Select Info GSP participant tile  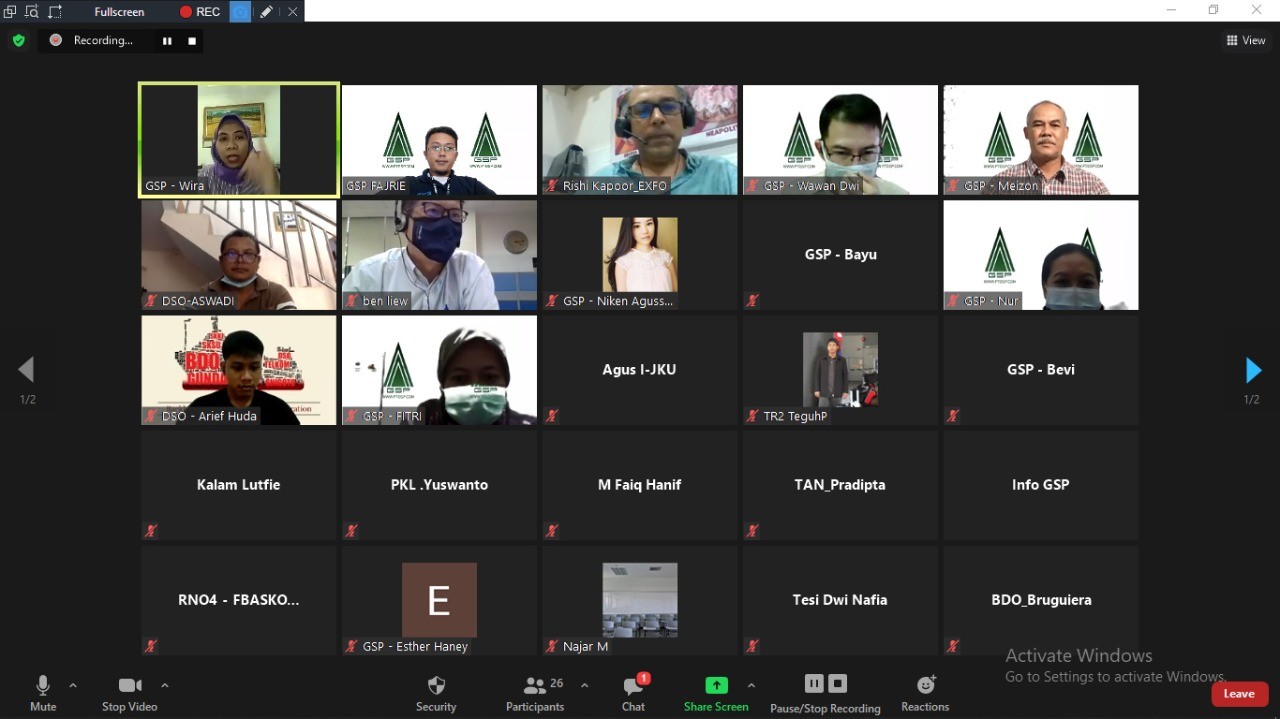pyautogui.click(x=1041, y=485)
